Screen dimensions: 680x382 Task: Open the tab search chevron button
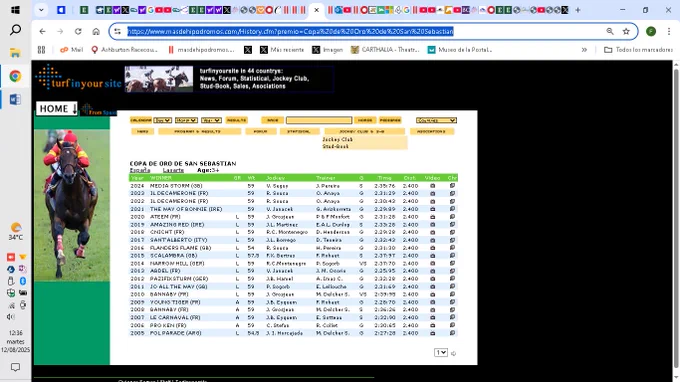(x=41, y=10)
